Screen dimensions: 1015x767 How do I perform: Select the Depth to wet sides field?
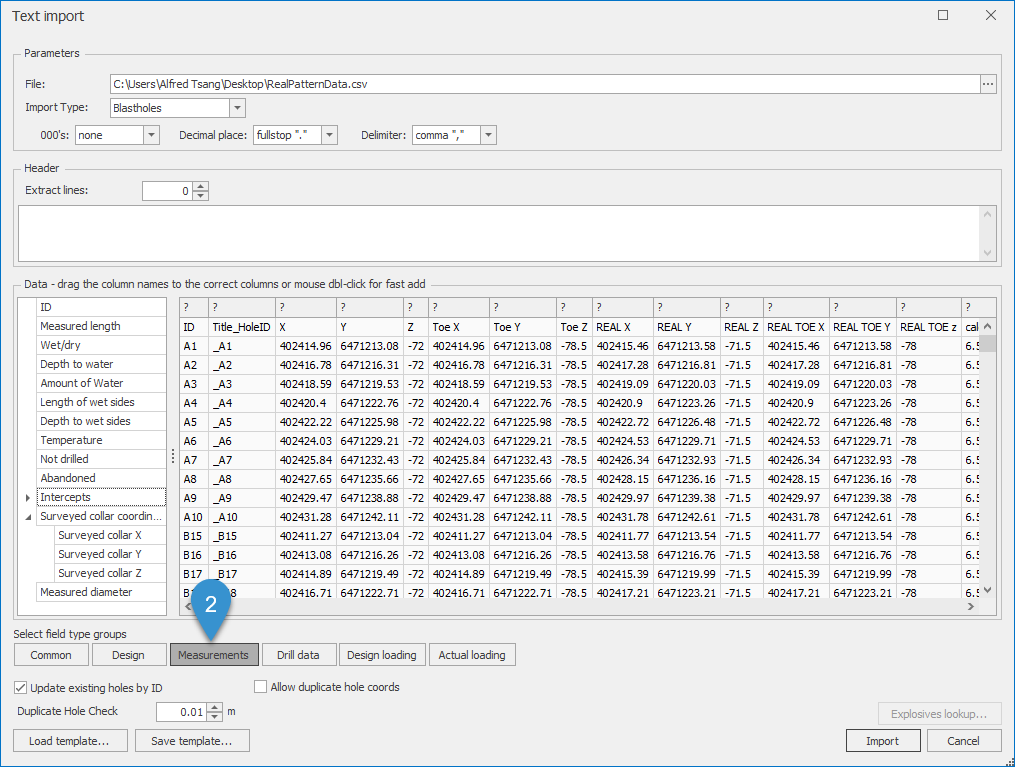[x=101, y=421]
